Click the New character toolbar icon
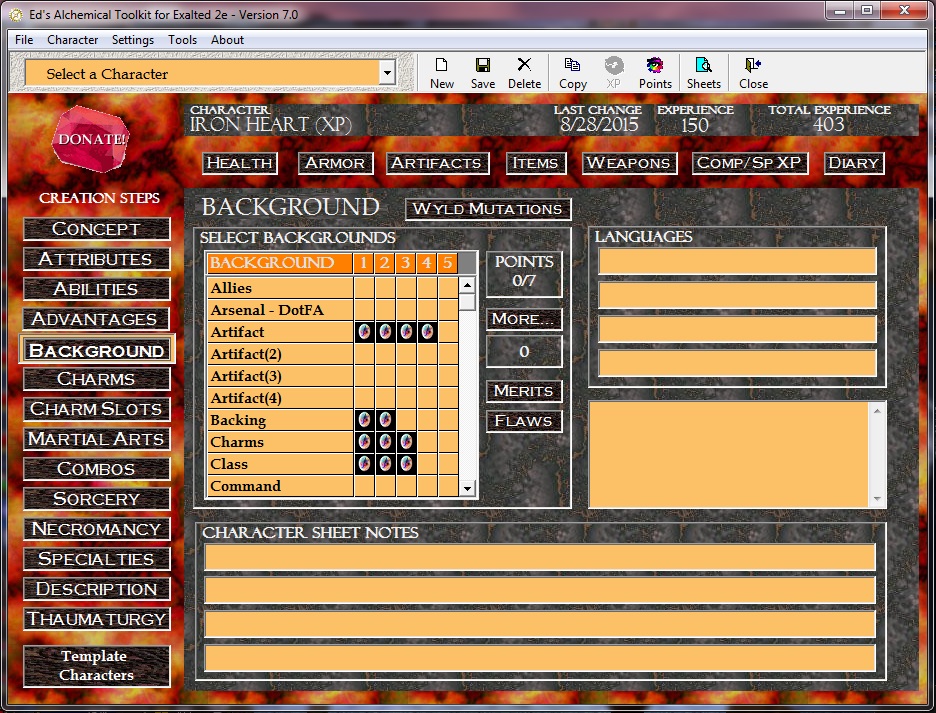The width and height of the screenshot is (936, 713). point(442,73)
